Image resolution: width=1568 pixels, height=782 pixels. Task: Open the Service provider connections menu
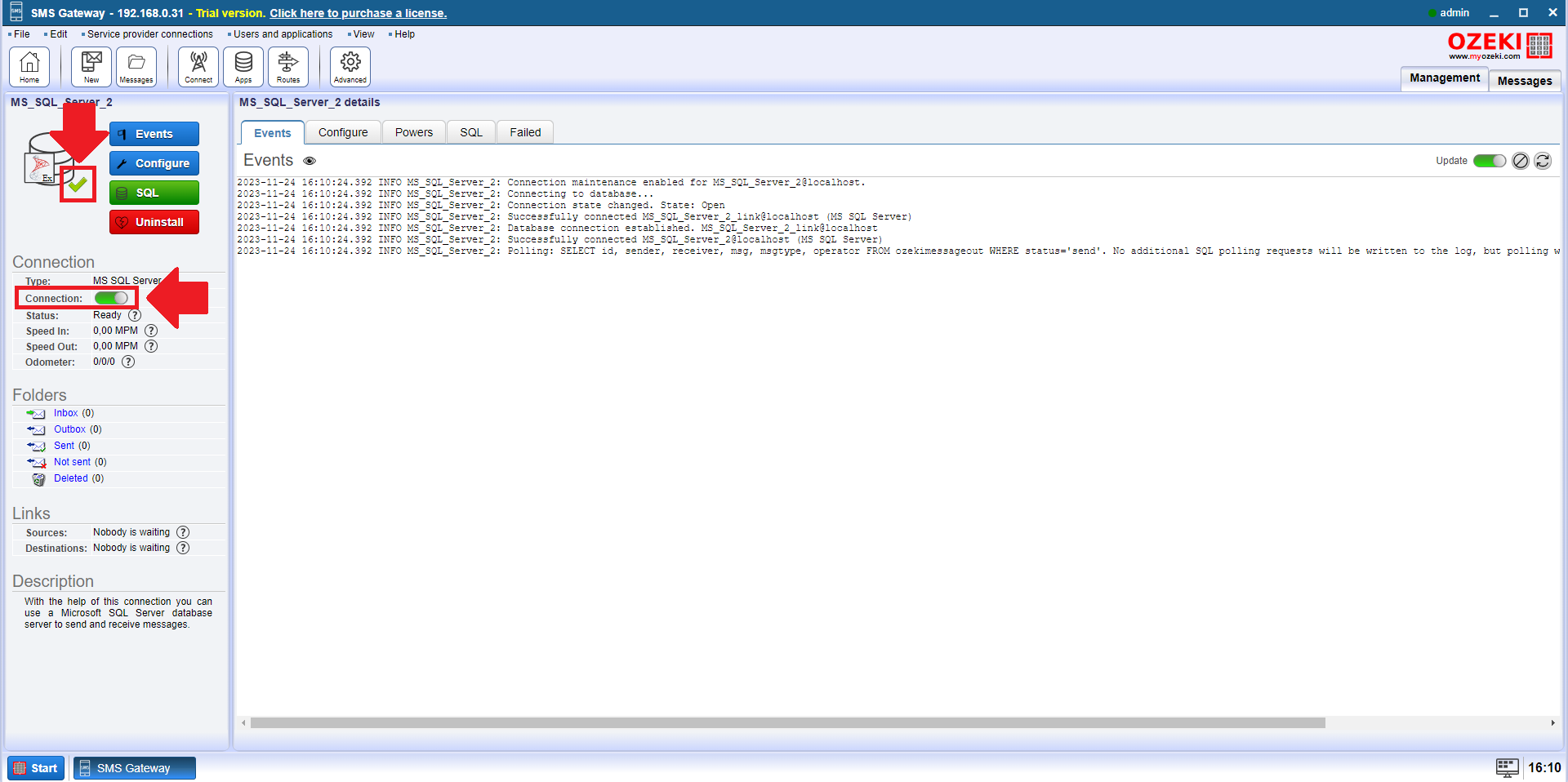[x=149, y=34]
